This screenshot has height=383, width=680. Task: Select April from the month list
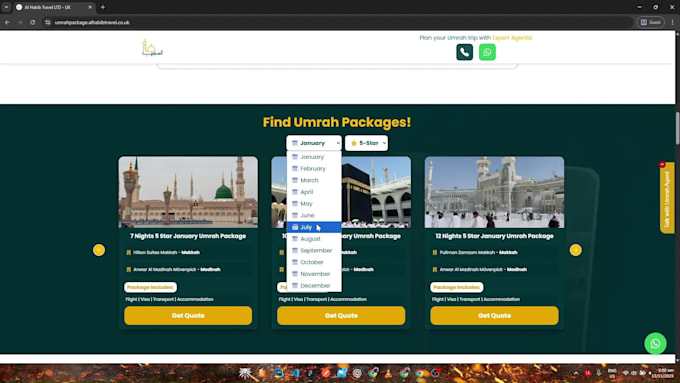pyautogui.click(x=314, y=192)
